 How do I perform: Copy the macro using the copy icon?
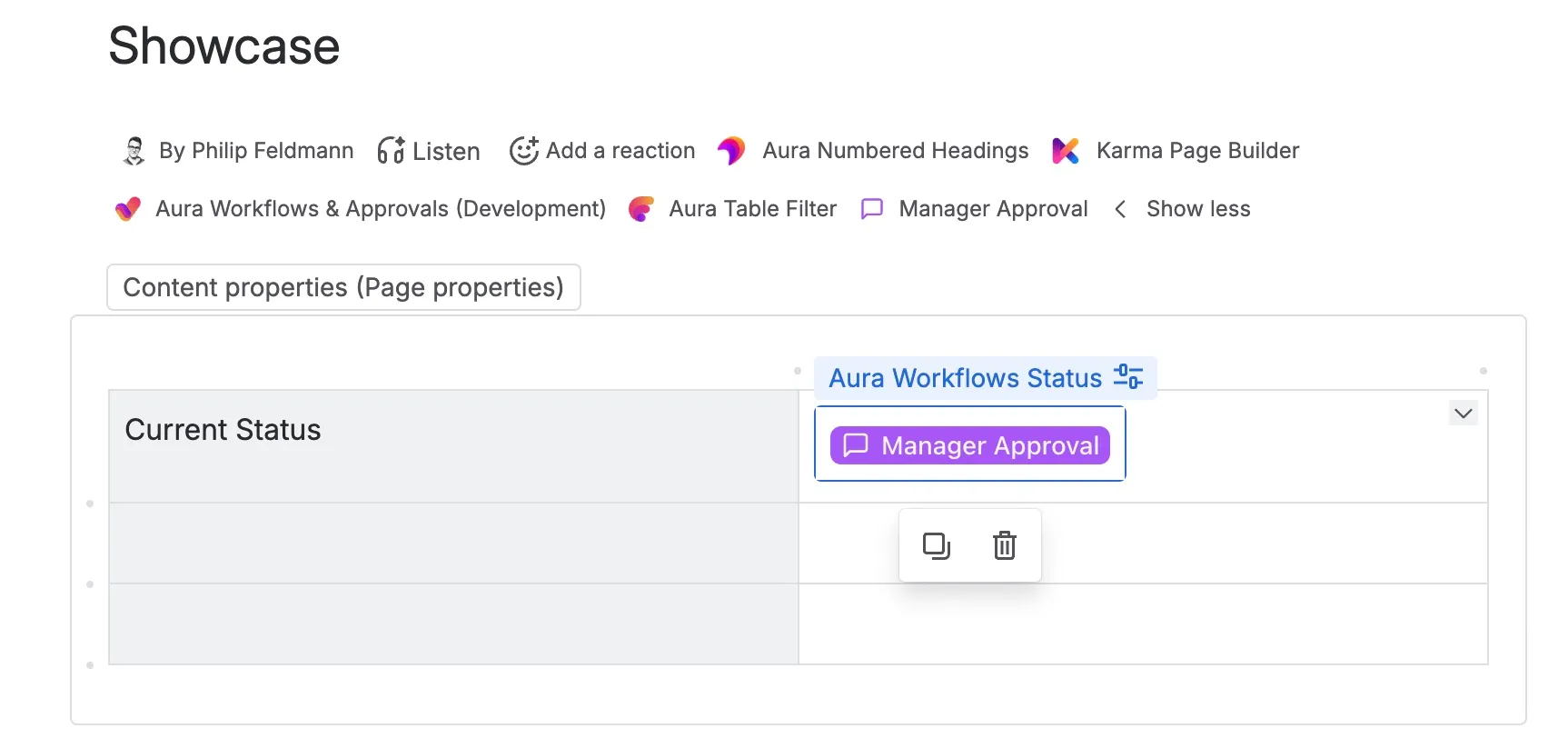click(936, 545)
